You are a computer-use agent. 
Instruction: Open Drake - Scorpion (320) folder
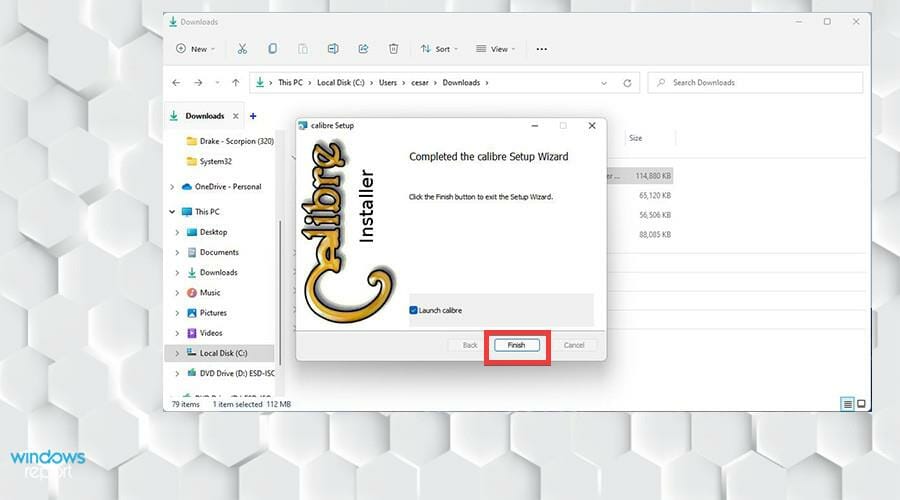pos(230,141)
